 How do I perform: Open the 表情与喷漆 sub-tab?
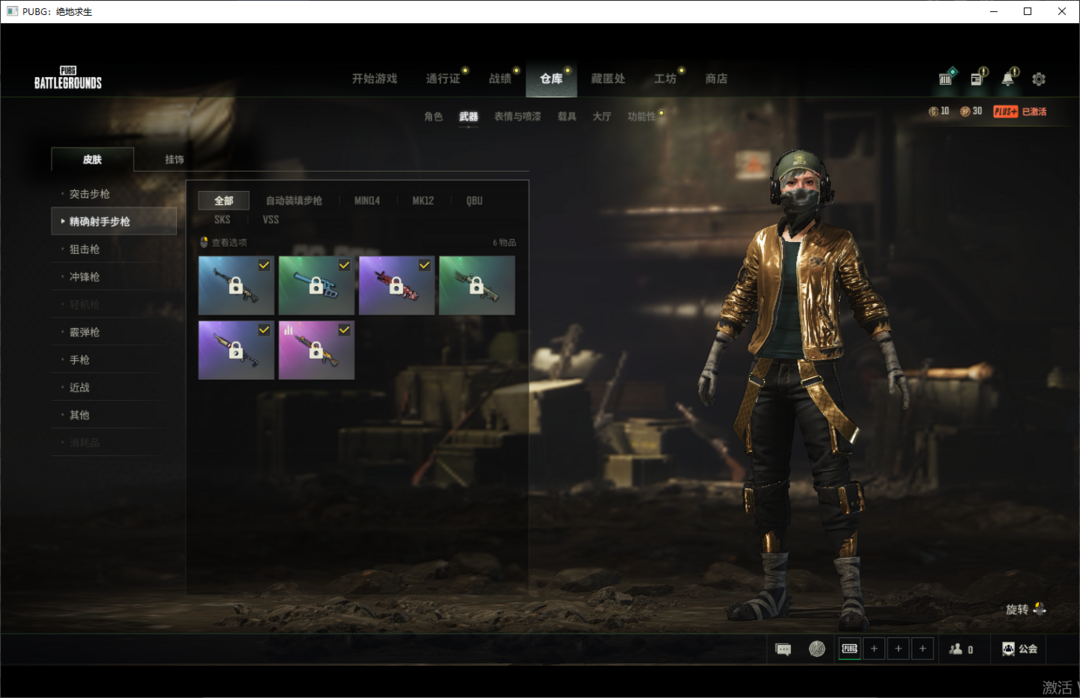click(x=517, y=116)
